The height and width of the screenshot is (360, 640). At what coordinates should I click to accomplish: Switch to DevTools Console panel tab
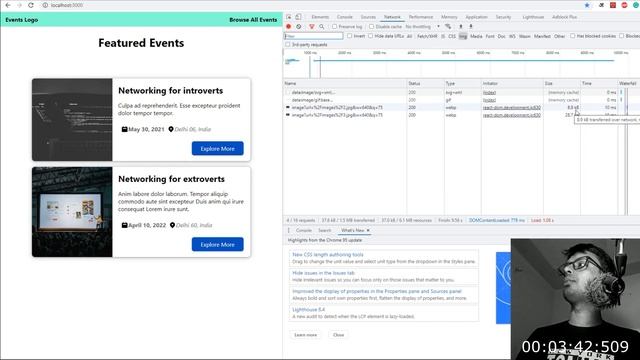[344, 17]
